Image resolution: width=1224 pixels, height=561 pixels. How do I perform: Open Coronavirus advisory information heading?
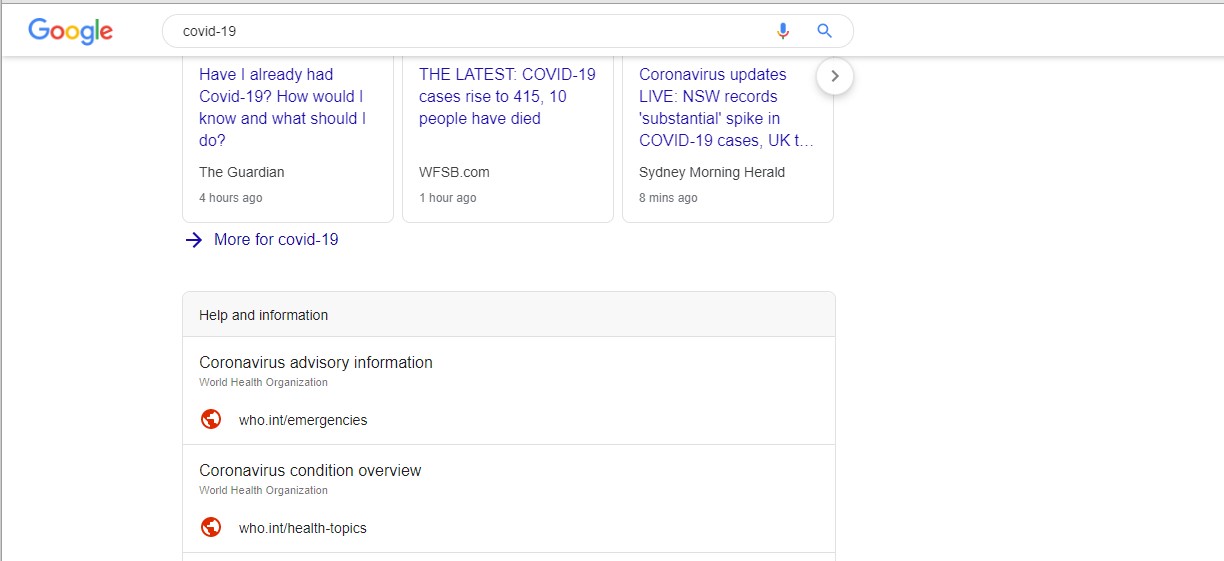coord(316,362)
